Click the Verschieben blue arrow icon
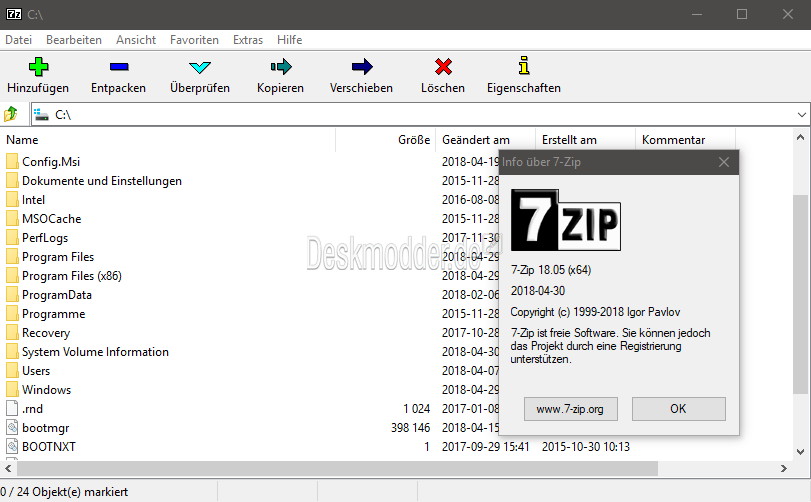The width and height of the screenshot is (811, 502). pos(362,67)
